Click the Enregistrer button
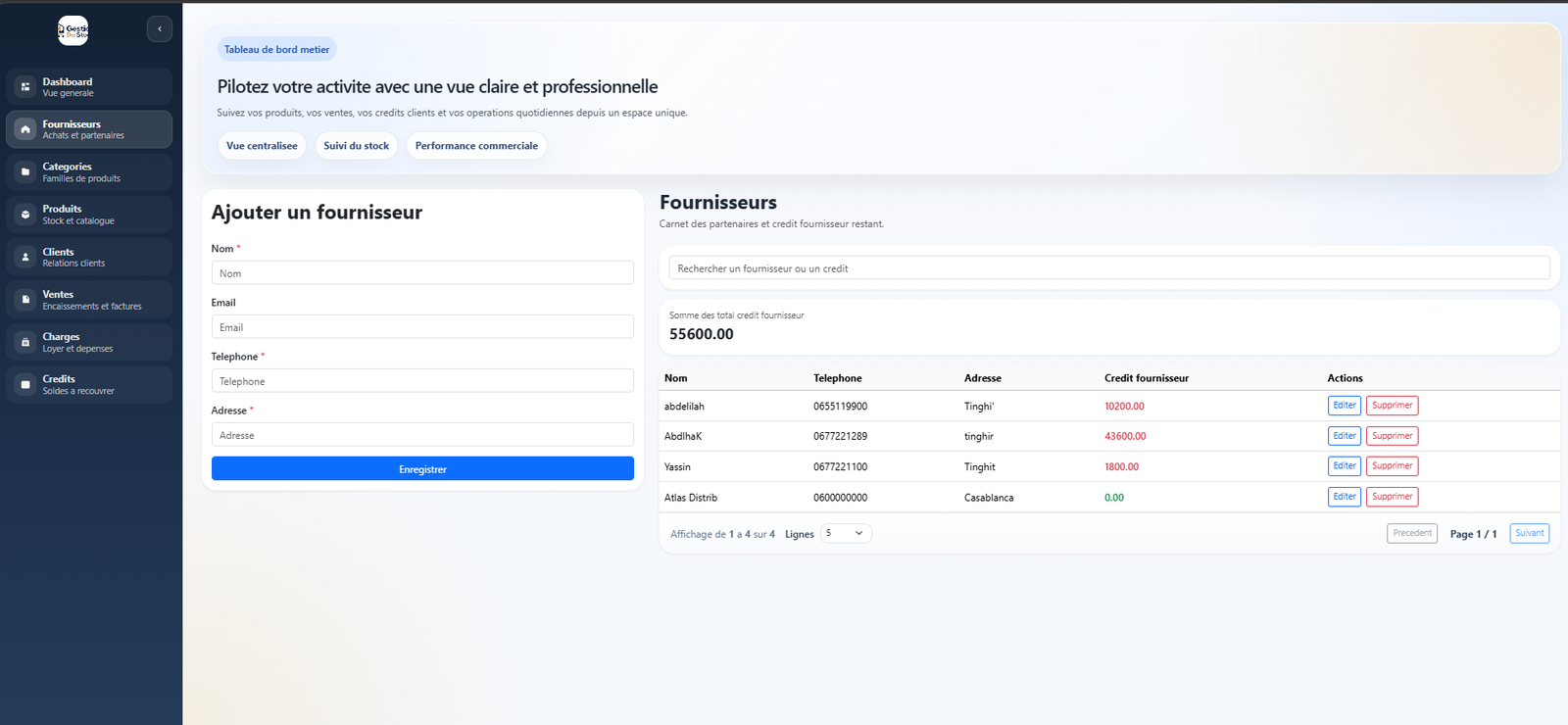 tap(422, 469)
